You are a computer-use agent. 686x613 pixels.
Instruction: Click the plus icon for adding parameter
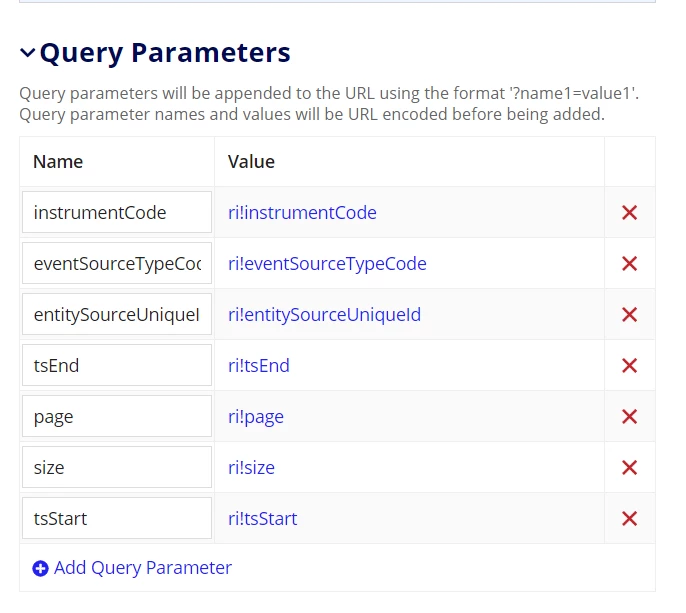pos(40,568)
